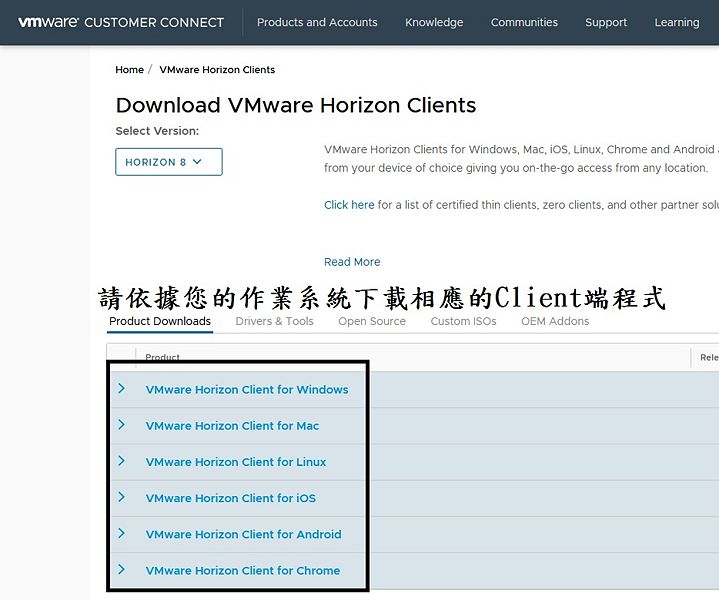The height and width of the screenshot is (600, 719).
Task: Switch to the Custom ISOs tab
Action: [463, 322]
